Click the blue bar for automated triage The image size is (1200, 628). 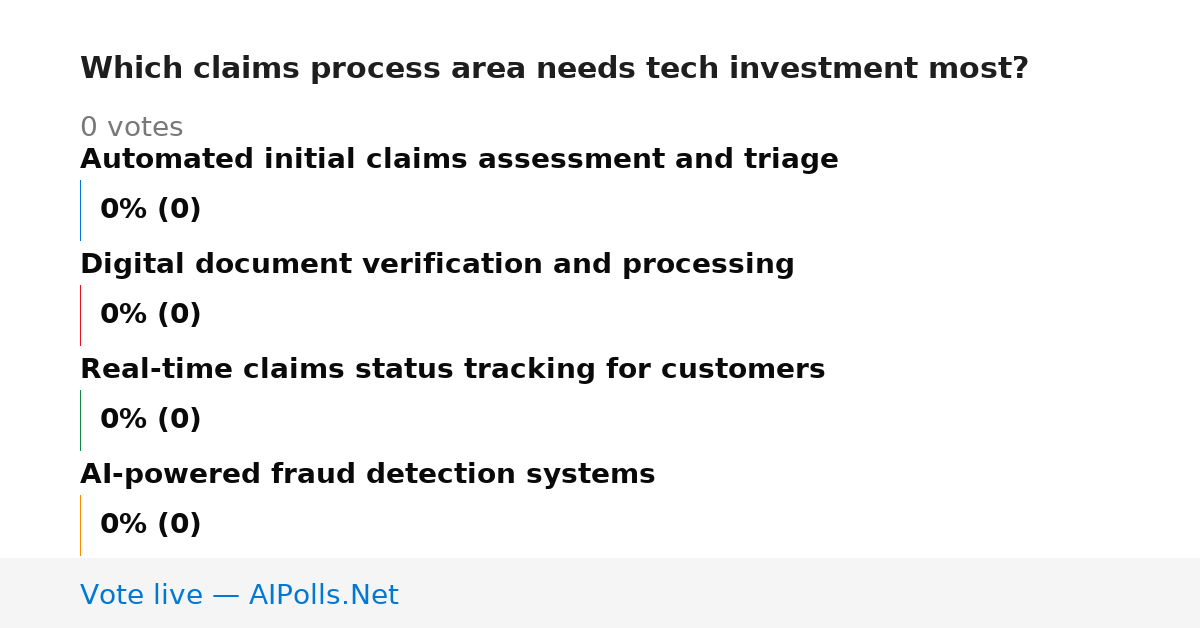click(81, 210)
